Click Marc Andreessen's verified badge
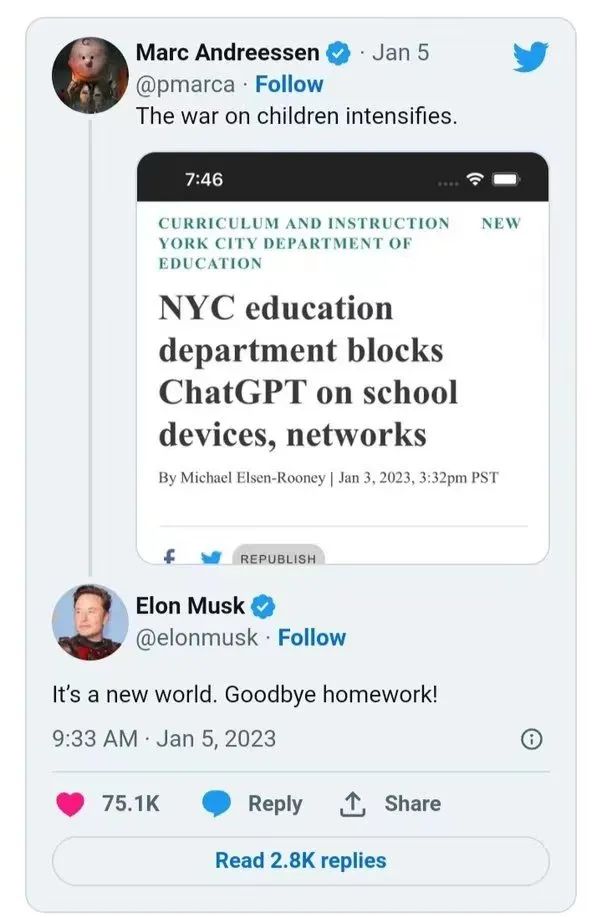The height and width of the screenshot is (917, 602). 340,53
